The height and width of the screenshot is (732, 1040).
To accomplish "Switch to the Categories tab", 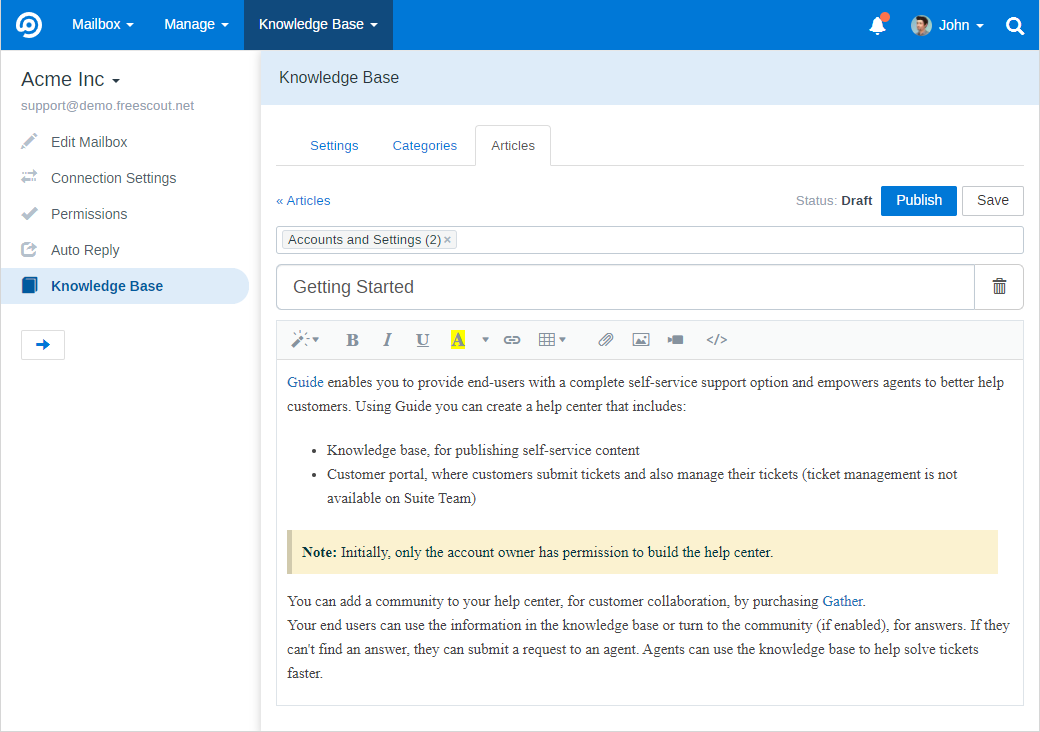I will pos(424,145).
